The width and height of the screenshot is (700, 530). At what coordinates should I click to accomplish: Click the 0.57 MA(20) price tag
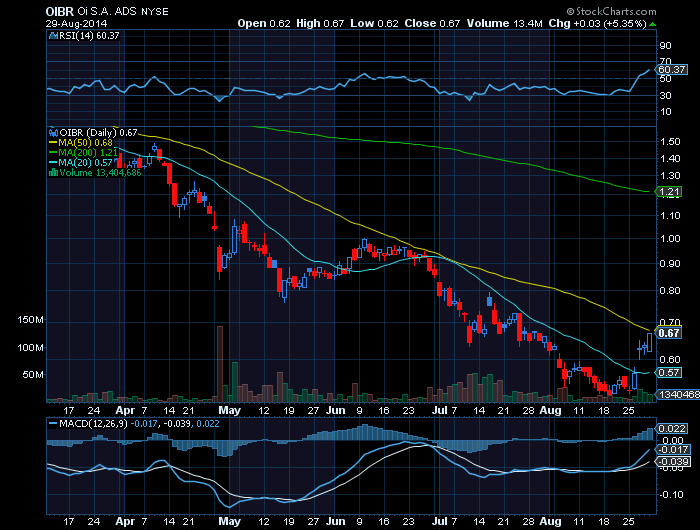669,372
